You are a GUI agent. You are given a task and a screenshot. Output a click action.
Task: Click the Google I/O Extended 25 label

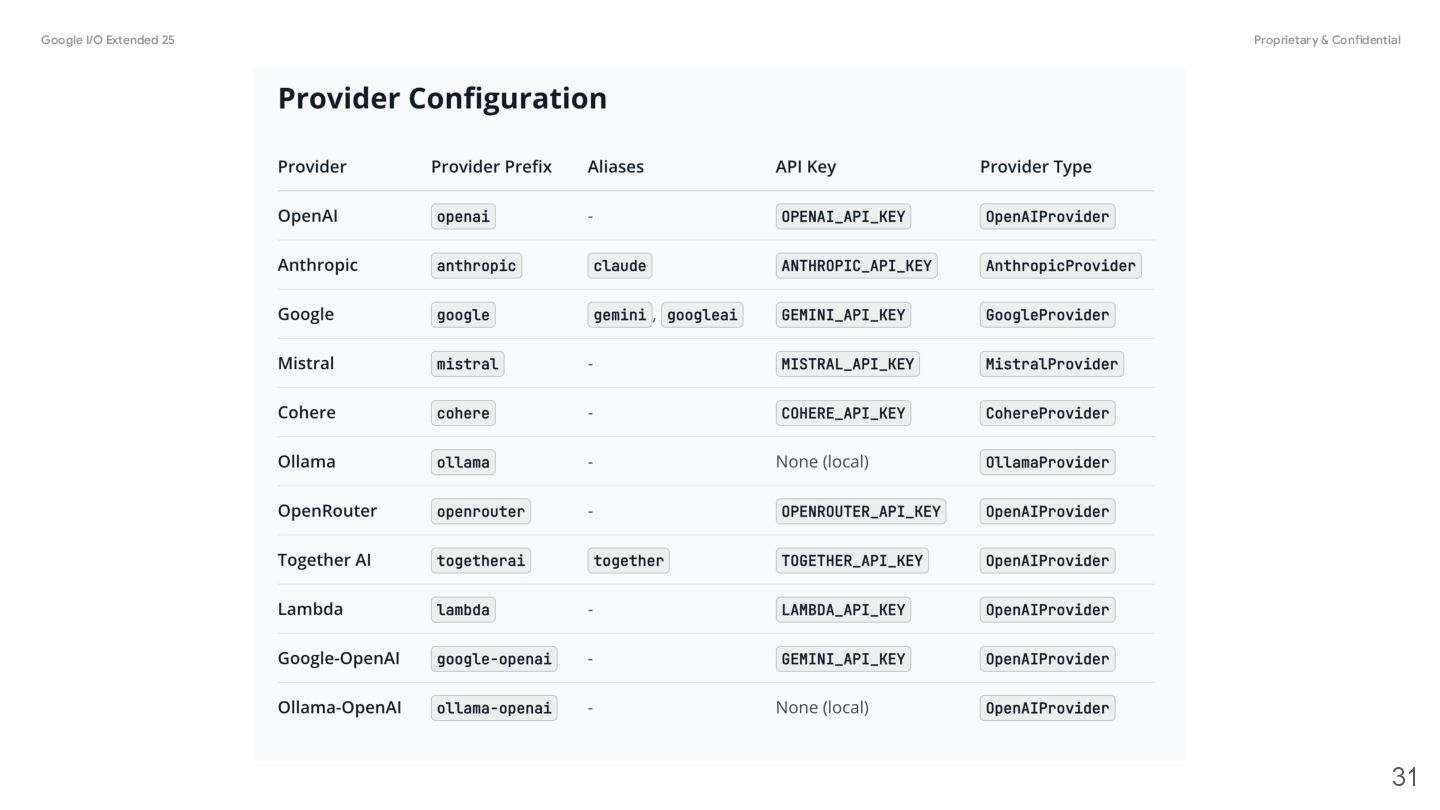pyautogui.click(x=108, y=40)
